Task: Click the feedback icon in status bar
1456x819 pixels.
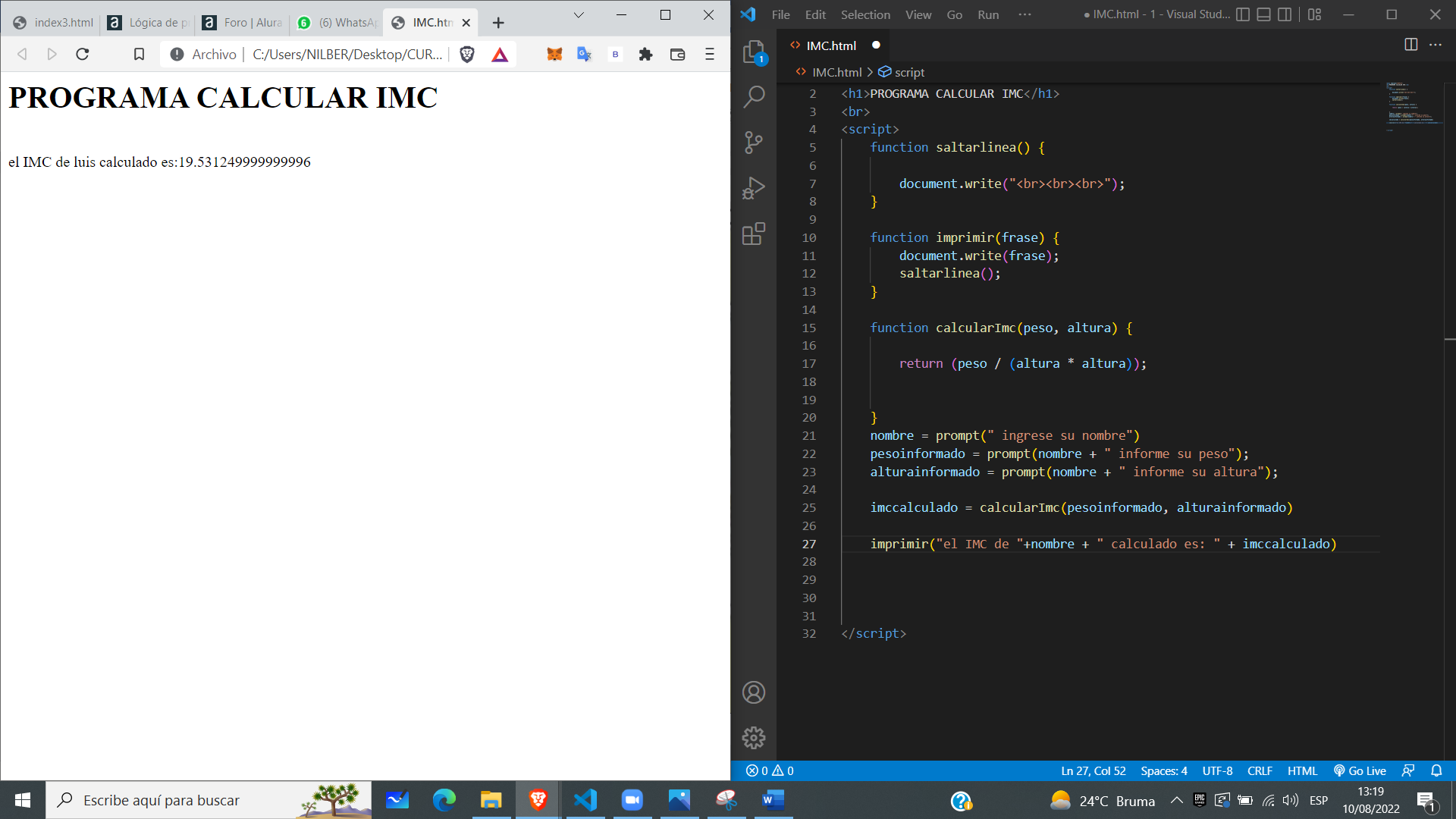Action: 1408,770
